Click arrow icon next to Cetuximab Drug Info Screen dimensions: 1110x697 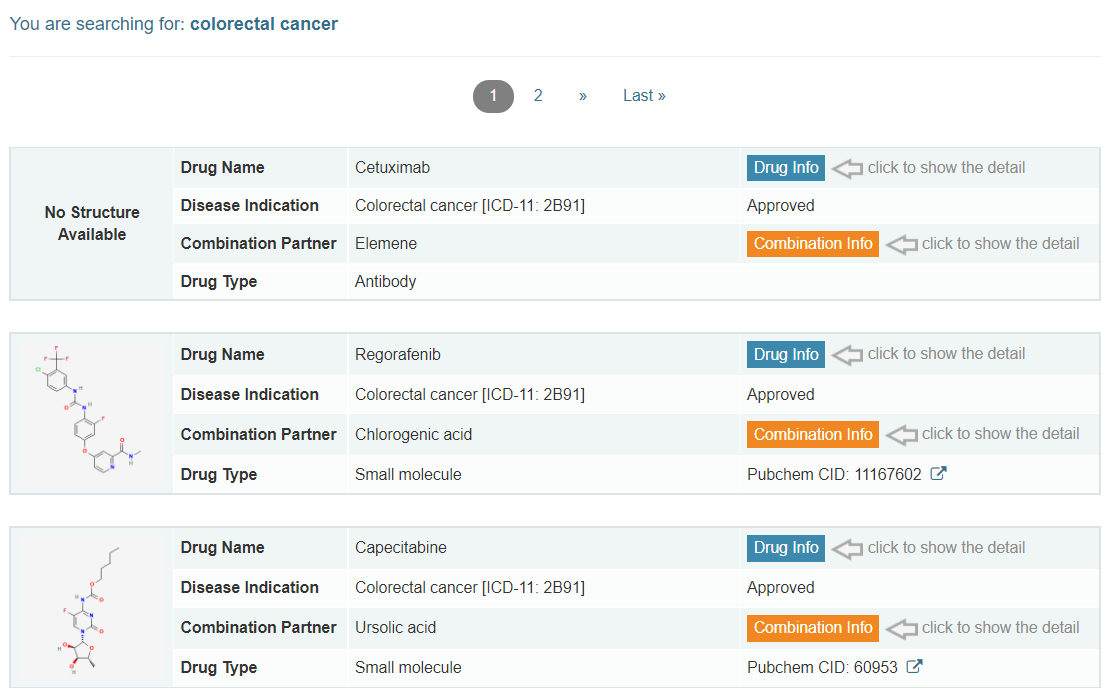tap(847, 168)
